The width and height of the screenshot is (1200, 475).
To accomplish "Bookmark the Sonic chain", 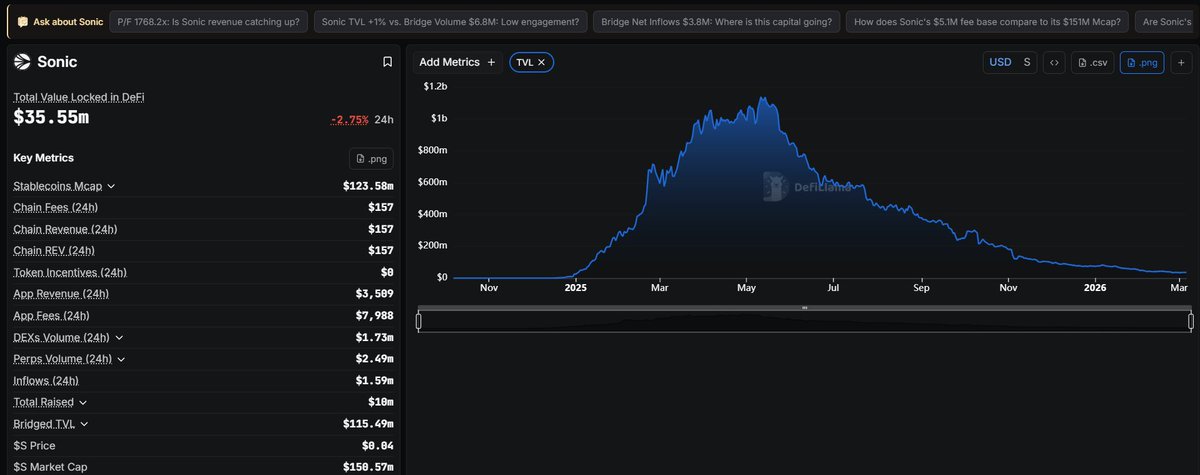I will 387,62.
